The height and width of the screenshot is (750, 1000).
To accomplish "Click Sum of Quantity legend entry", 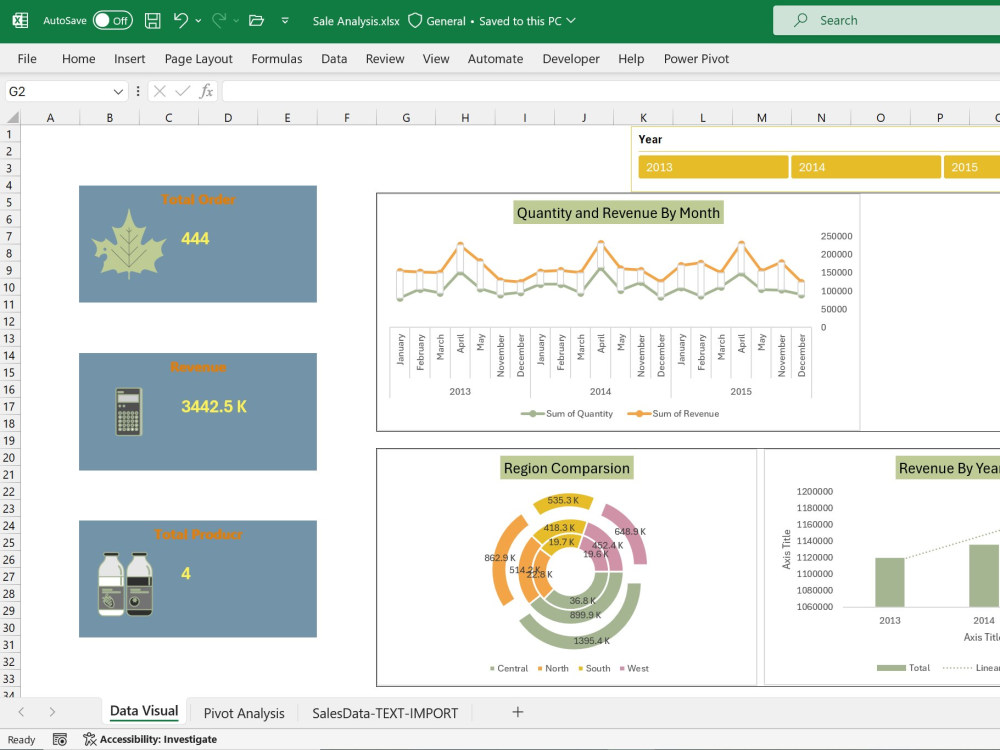I will point(567,413).
